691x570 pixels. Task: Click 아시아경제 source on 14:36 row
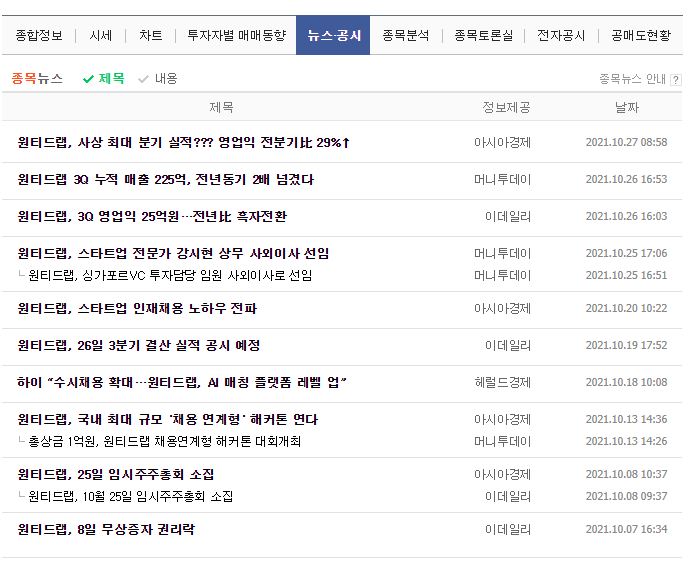coord(502,419)
